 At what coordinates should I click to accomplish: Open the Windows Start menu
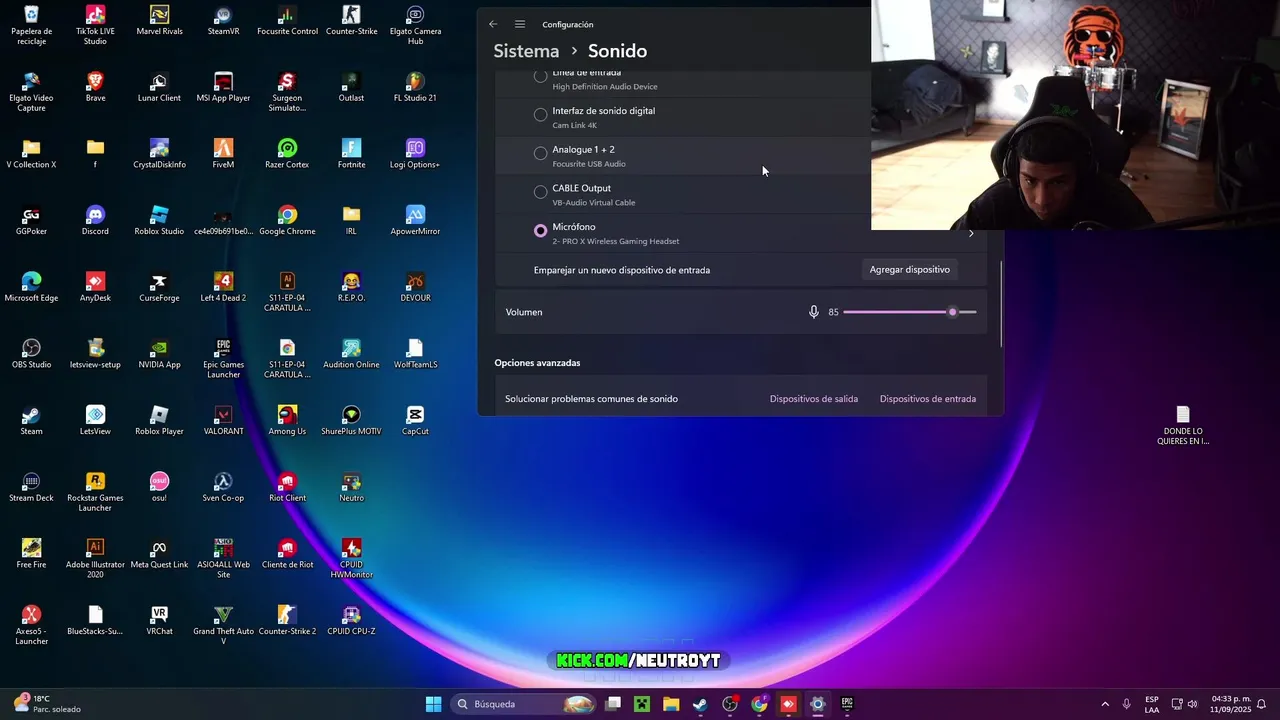click(433, 704)
